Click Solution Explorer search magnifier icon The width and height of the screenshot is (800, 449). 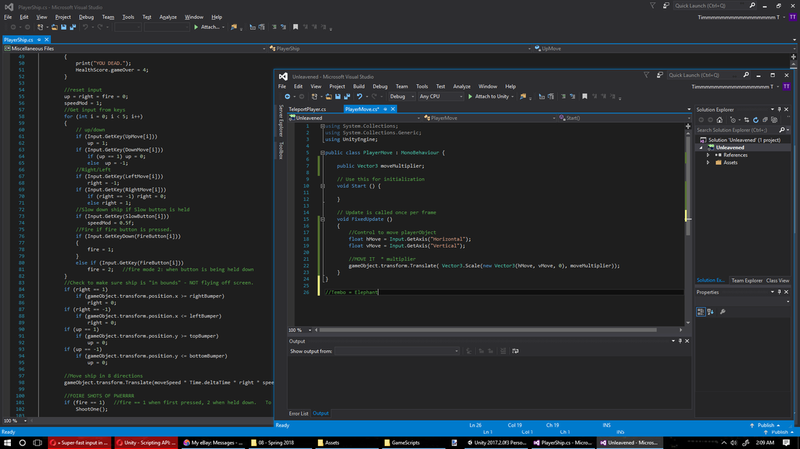pyautogui.click(x=782, y=130)
